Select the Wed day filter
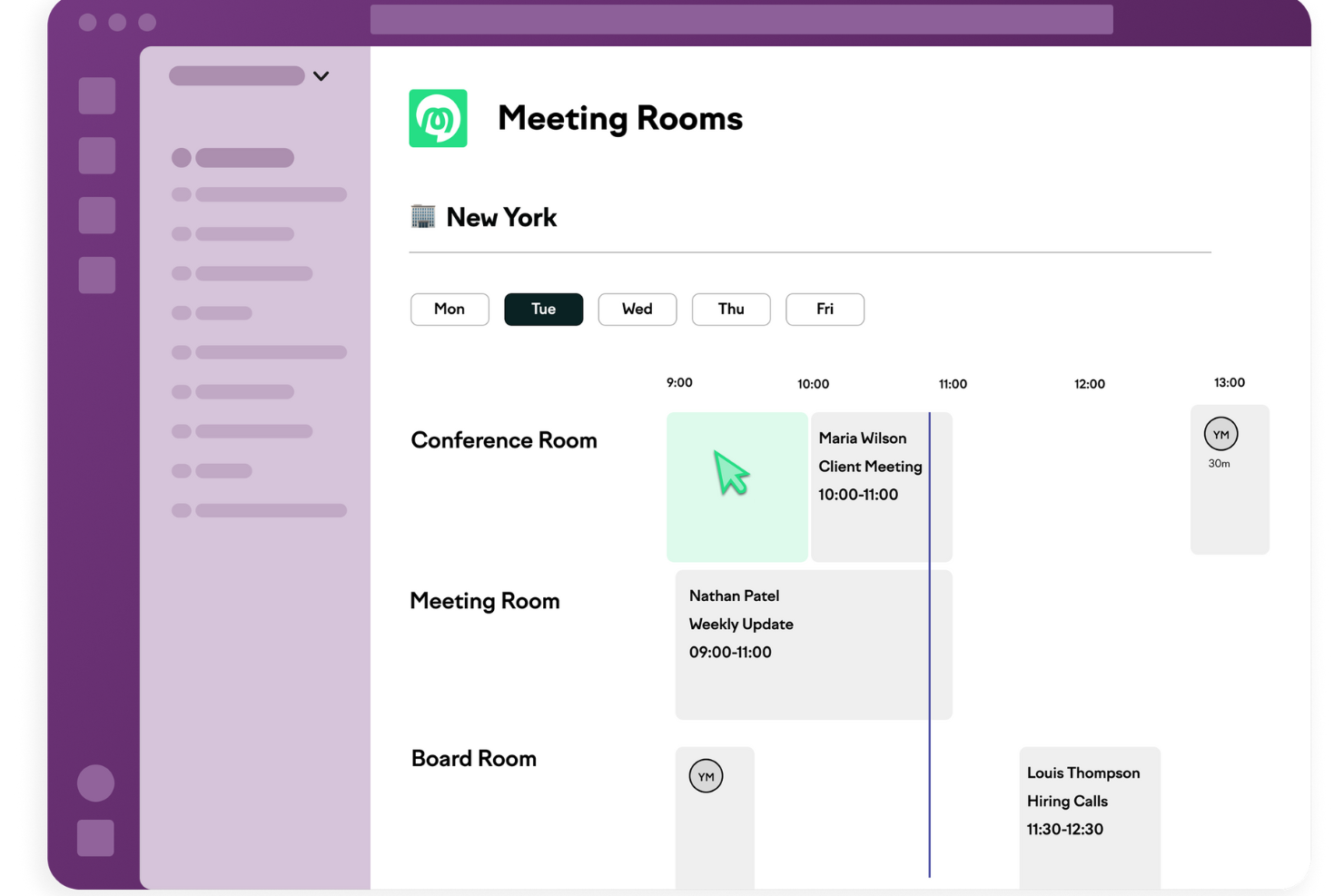This screenshot has width=1344, height=896. (x=637, y=309)
